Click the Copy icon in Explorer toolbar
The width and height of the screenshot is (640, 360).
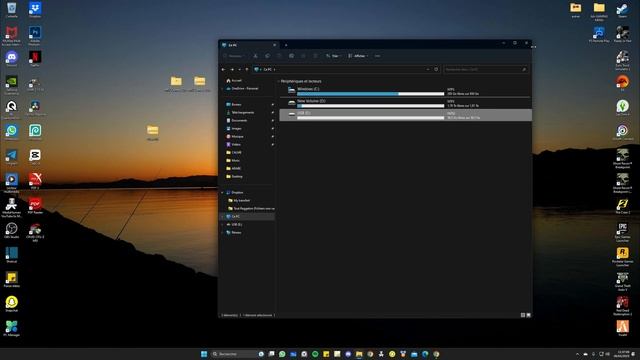(267, 56)
